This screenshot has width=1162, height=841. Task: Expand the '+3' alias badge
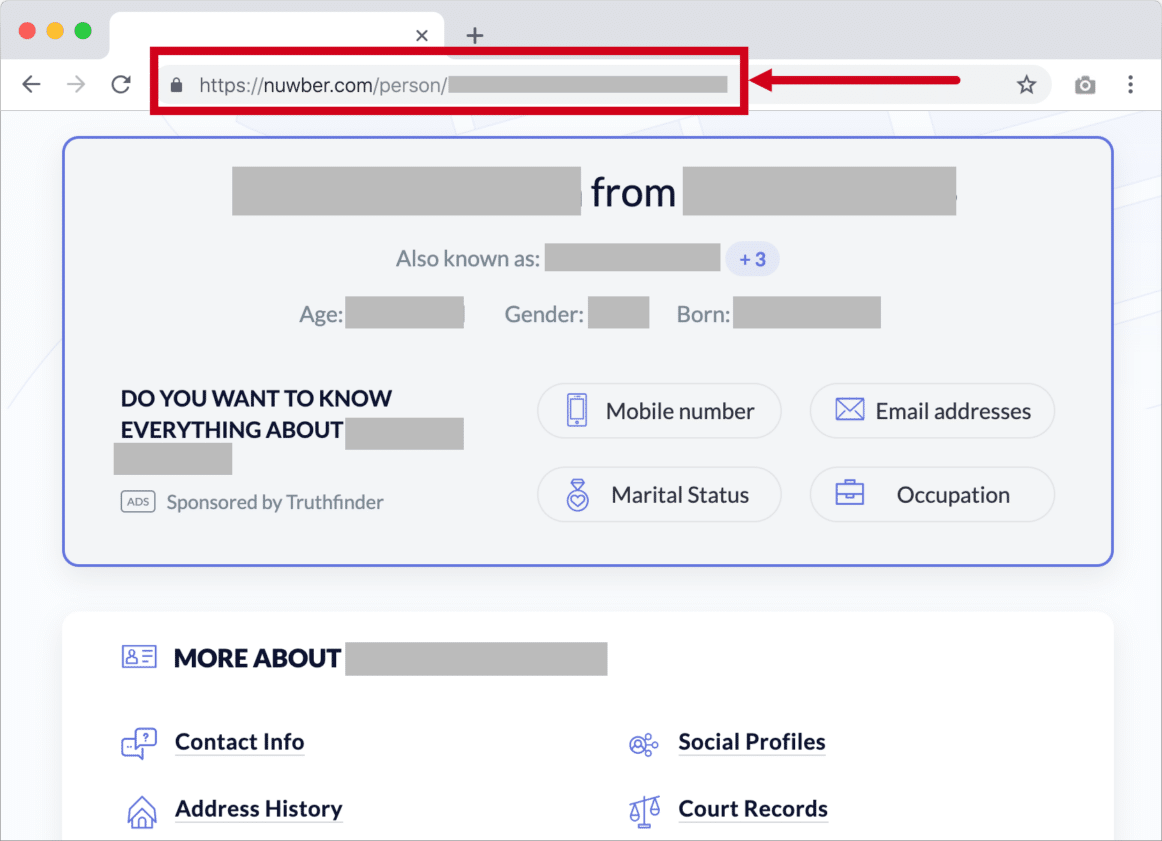pos(752,258)
